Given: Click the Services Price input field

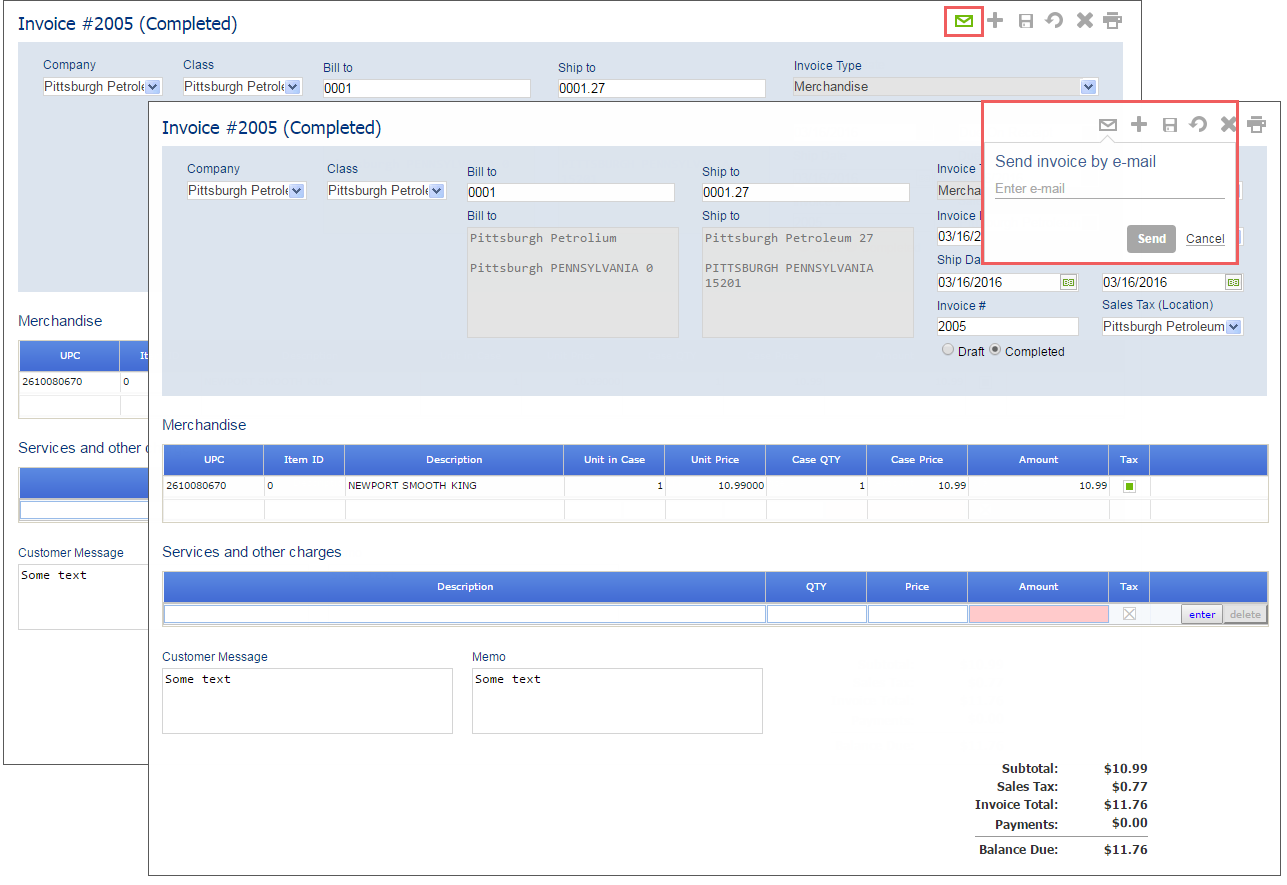Looking at the screenshot, I should coord(918,614).
